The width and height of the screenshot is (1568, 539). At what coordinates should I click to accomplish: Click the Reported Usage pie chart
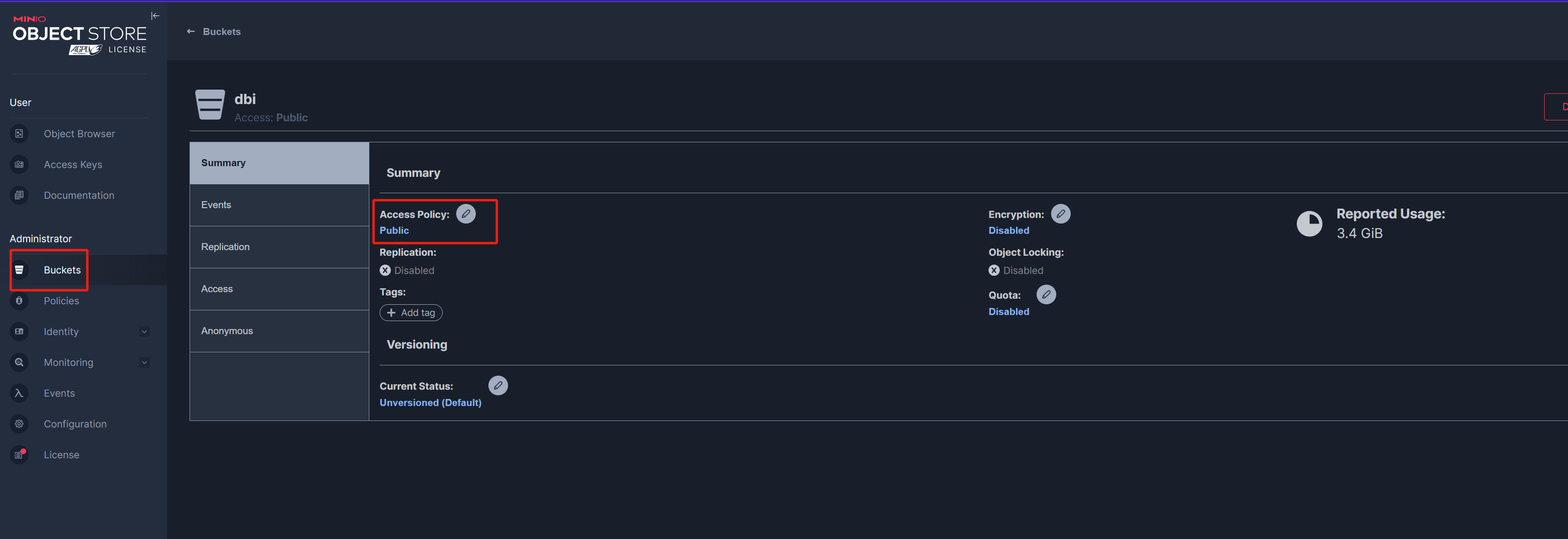point(1309,224)
